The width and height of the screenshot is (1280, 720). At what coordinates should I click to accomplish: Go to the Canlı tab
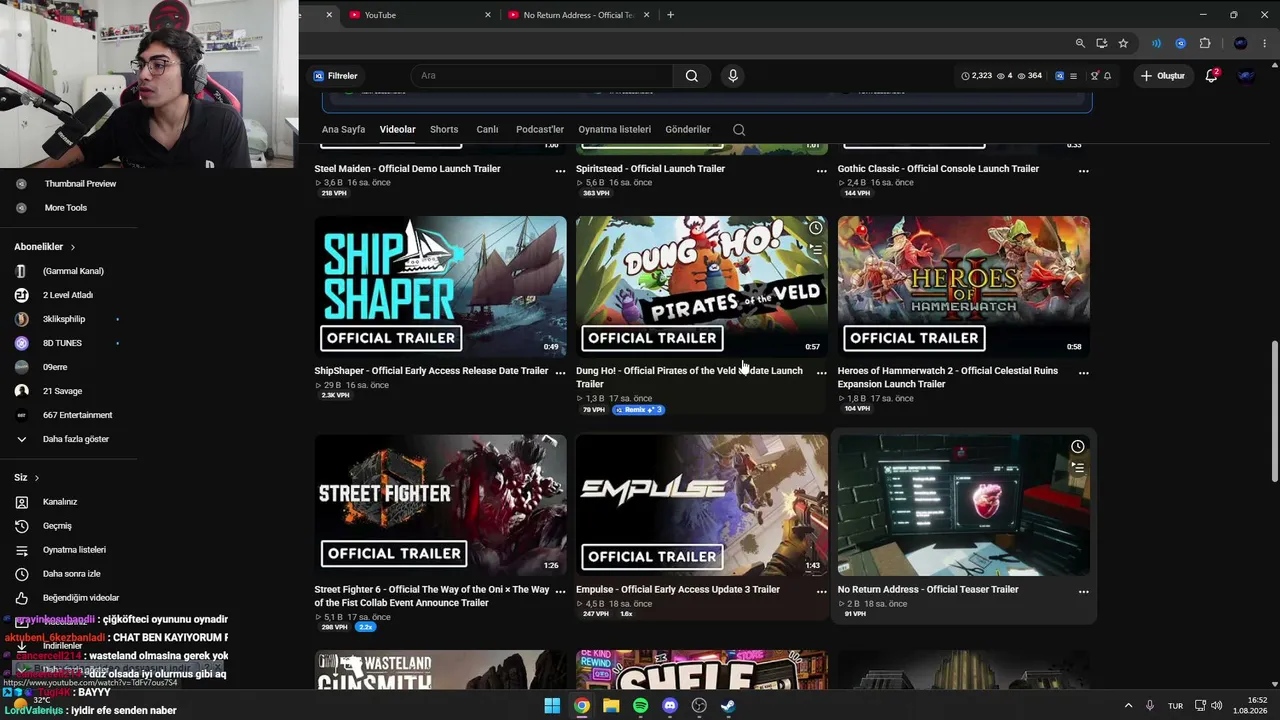[x=487, y=130]
